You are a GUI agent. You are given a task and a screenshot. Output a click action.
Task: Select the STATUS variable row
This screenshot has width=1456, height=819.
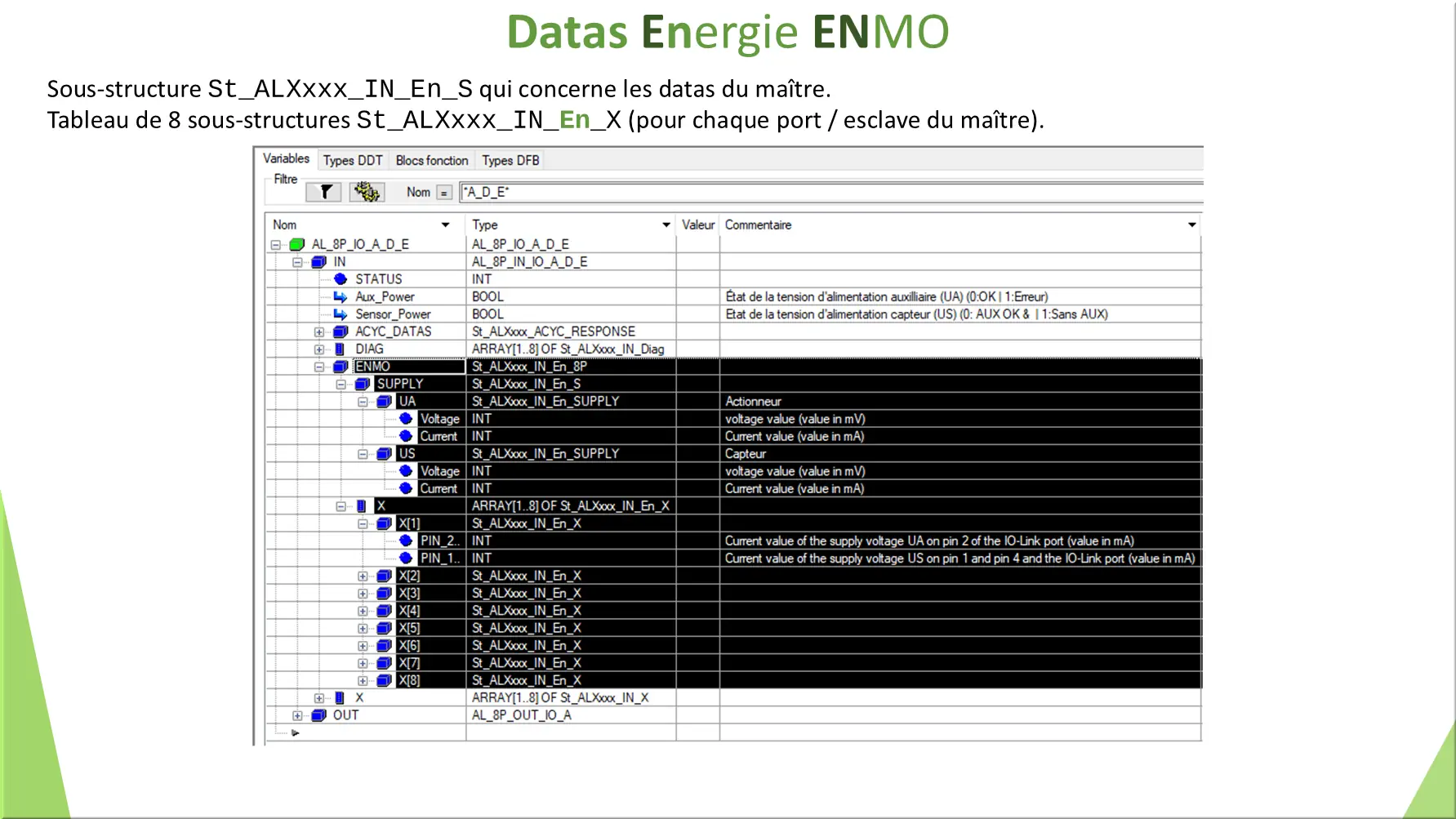tap(732, 279)
